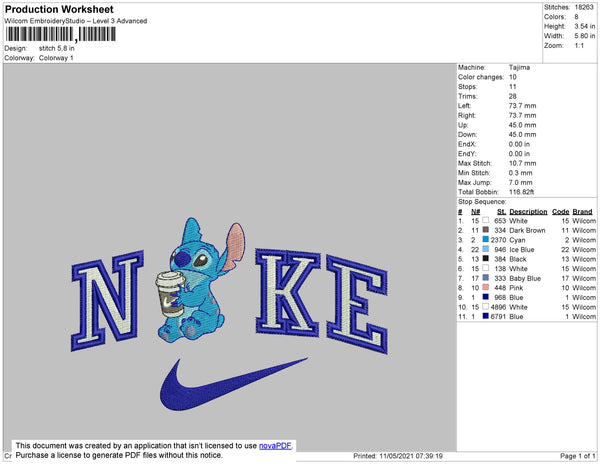
Task: Click the Cyan stitch count 2370
Action: tap(498, 240)
